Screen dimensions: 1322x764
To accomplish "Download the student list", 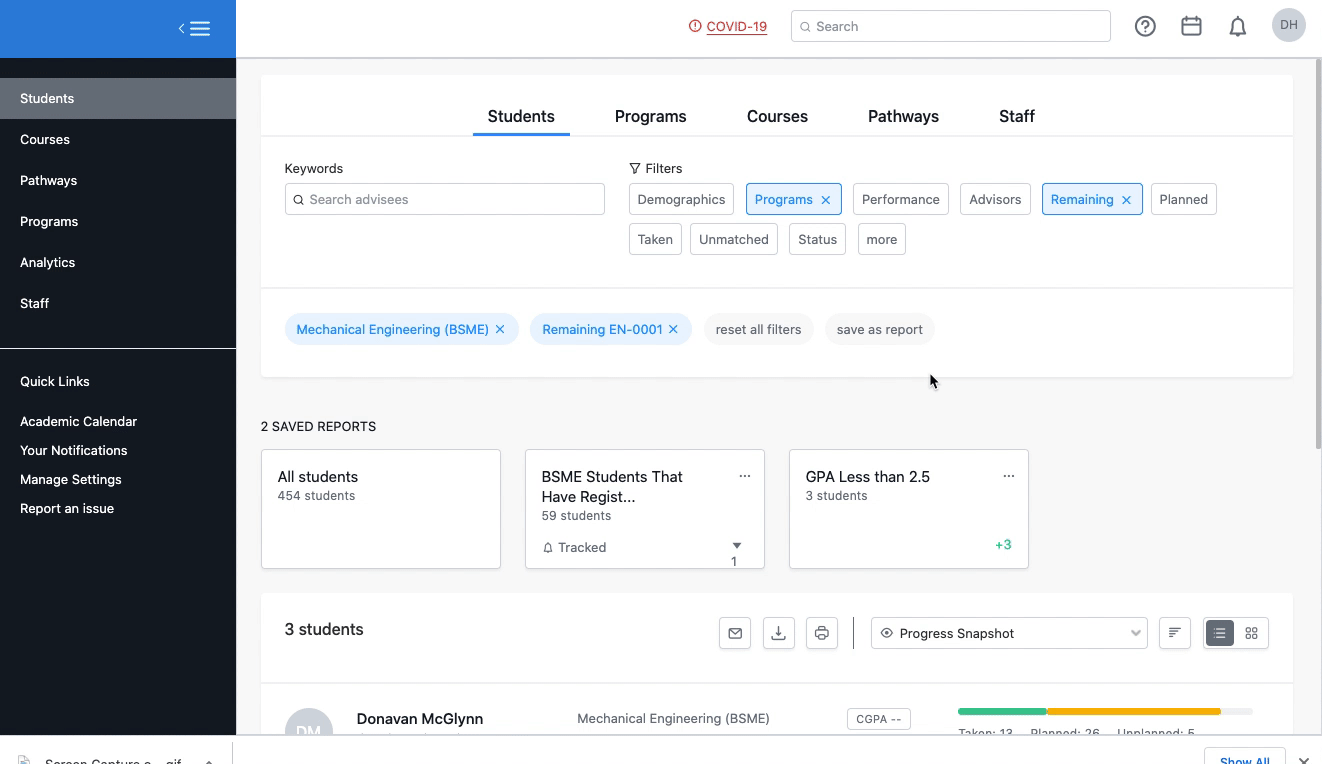I will [x=778, y=633].
